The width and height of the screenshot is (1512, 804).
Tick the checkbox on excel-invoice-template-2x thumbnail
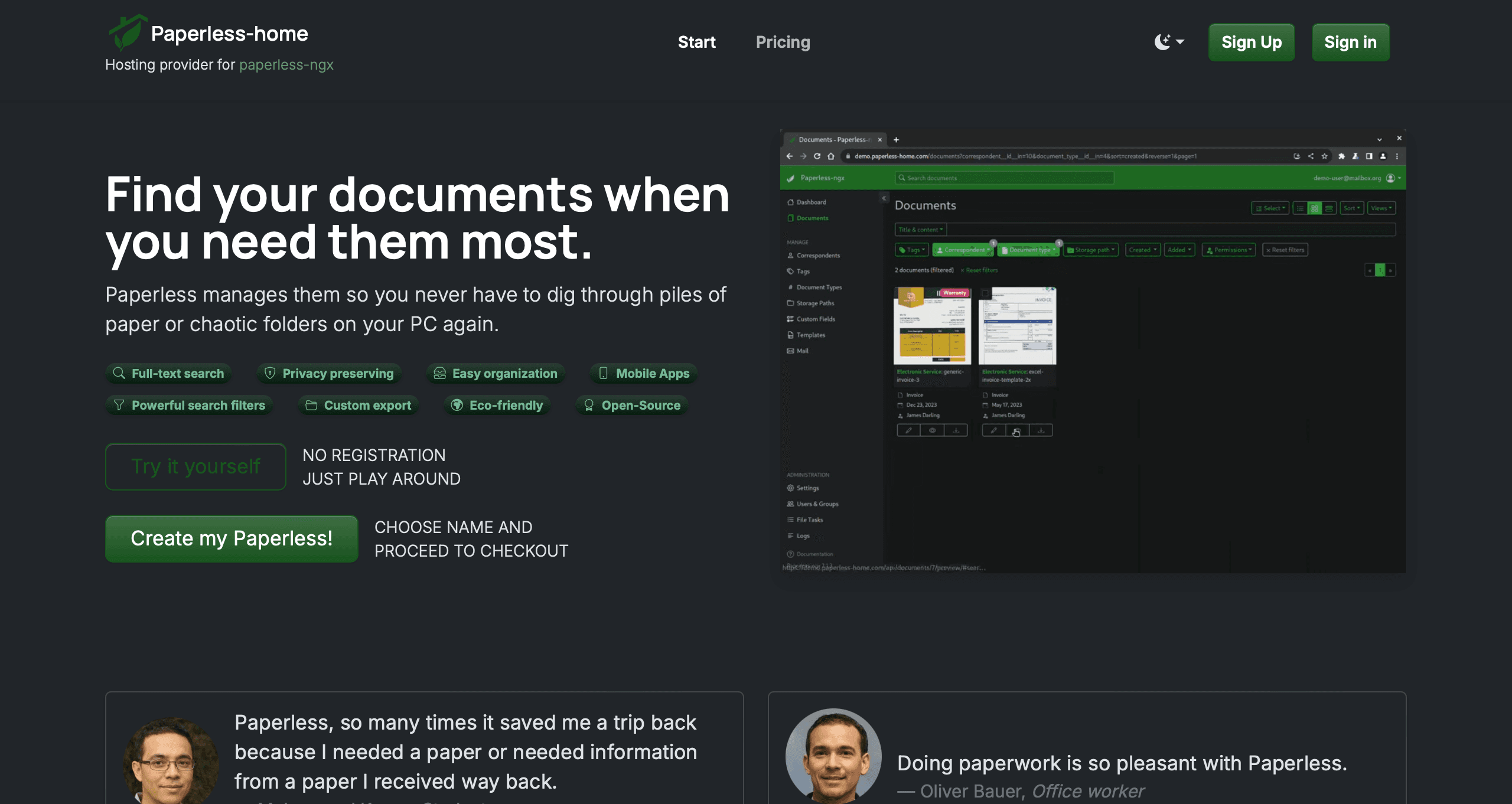tap(985, 293)
